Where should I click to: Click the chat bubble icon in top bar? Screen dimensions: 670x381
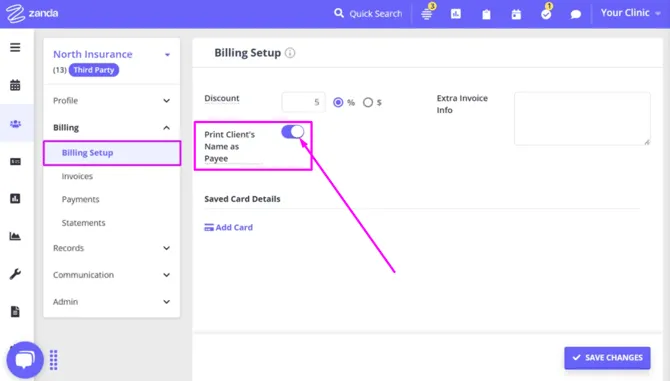point(576,15)
